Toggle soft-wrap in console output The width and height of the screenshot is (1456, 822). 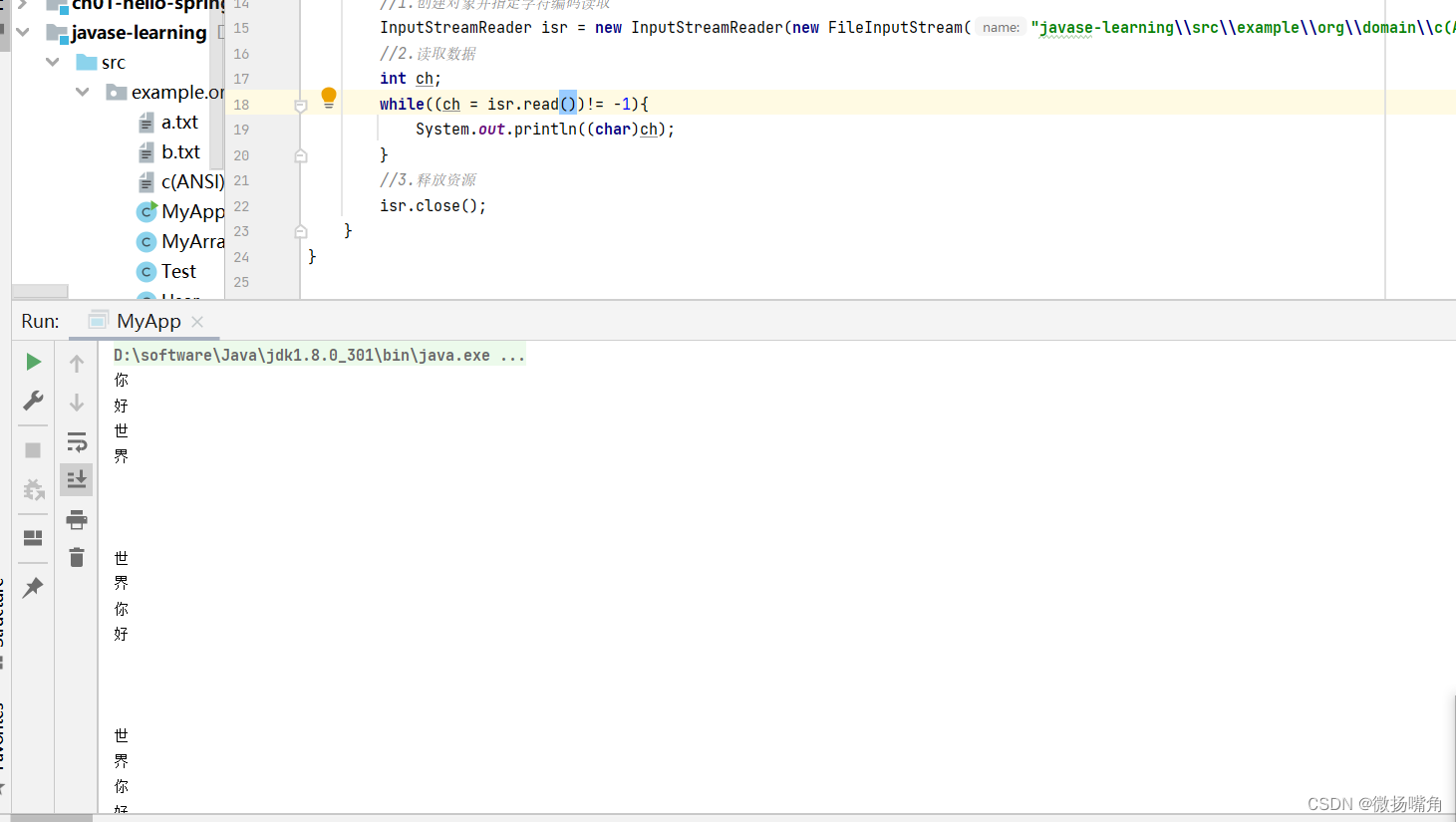[77, 441]
